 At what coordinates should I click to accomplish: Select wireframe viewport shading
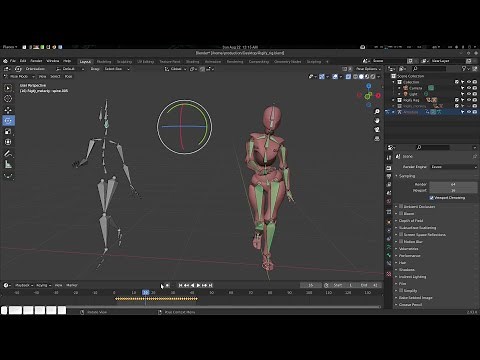click(355, 77)
